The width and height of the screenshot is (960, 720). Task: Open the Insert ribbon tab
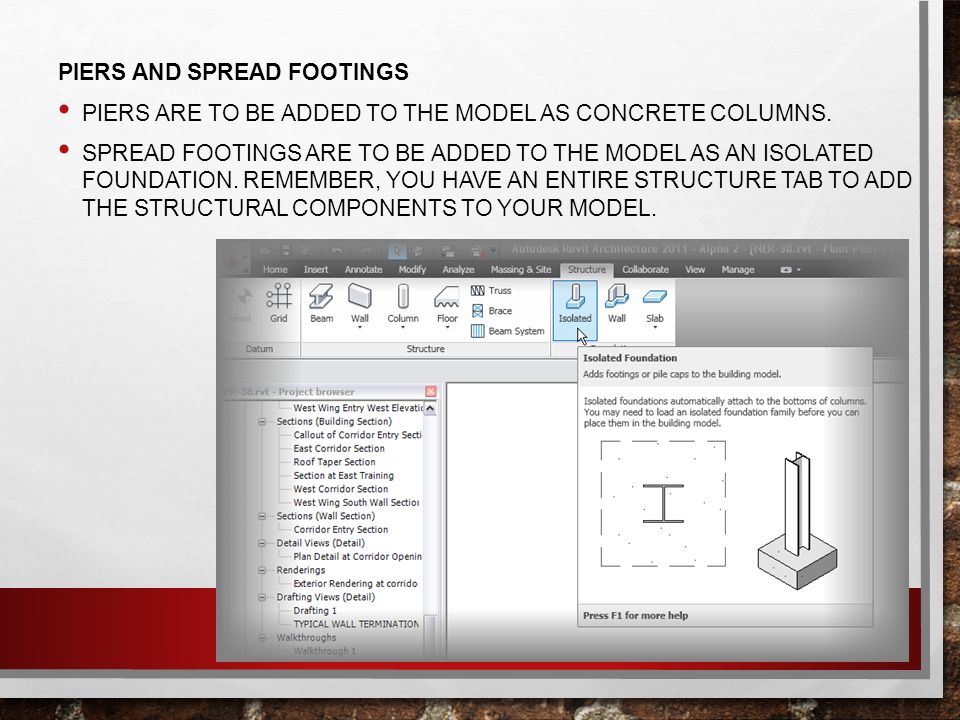tap(316, 269)
